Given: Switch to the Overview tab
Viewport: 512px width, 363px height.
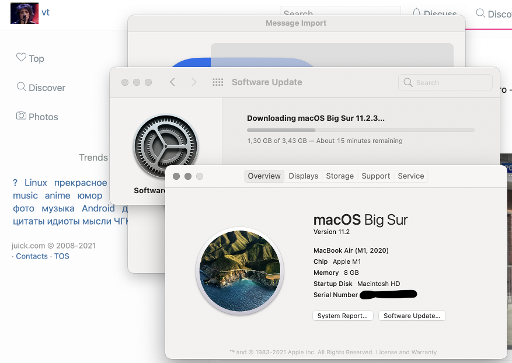Looking at the screenshot, I should pos(264,176).
